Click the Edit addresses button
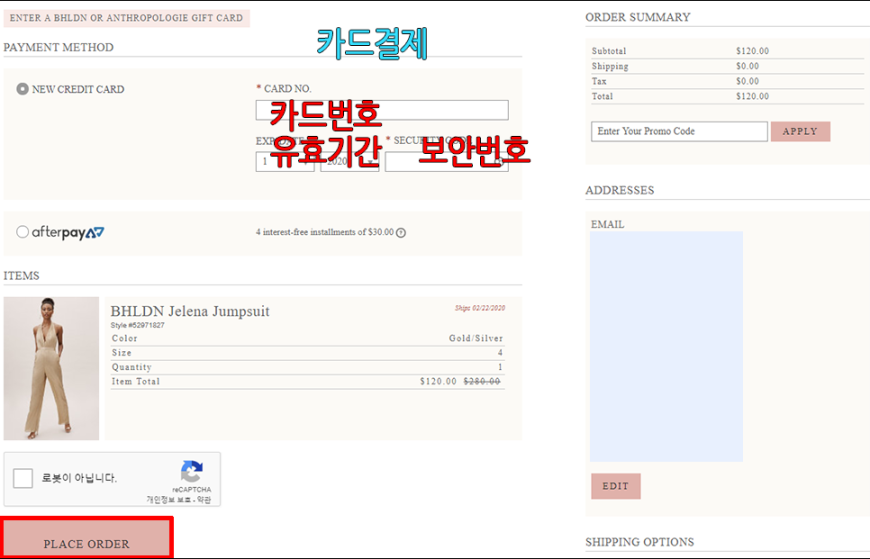870x559 pixels. point(615,486)
